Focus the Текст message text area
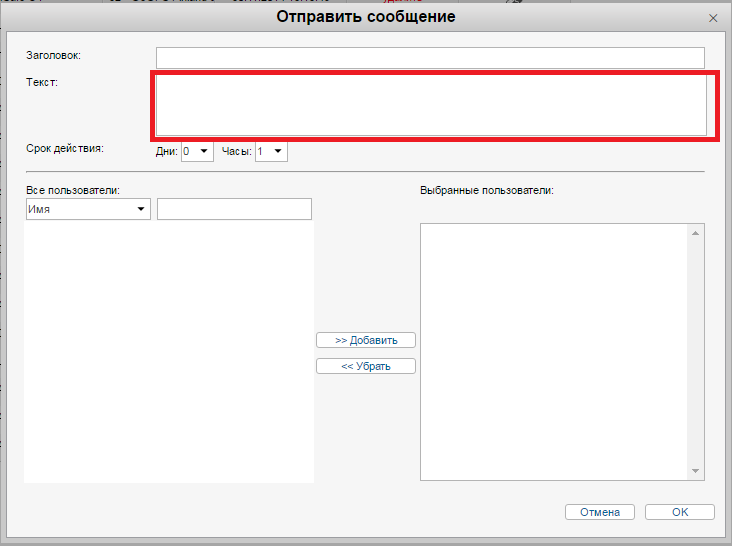 click(430, 105)
